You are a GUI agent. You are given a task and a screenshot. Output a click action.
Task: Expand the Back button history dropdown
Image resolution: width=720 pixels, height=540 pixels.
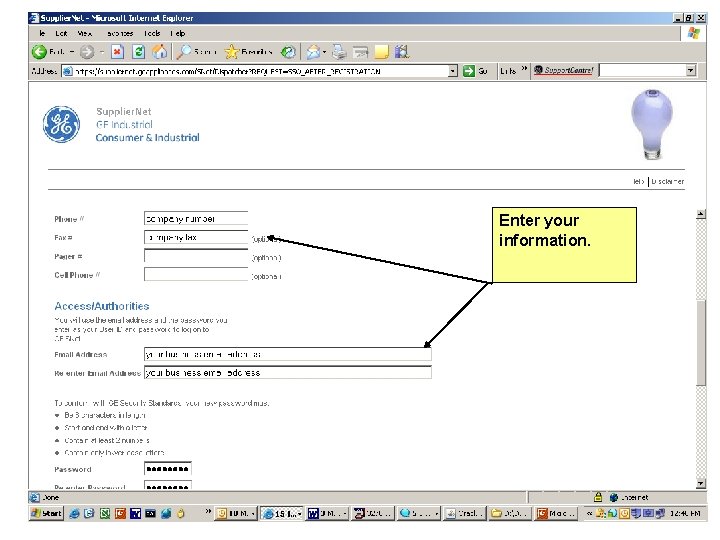tap(72, 52)
